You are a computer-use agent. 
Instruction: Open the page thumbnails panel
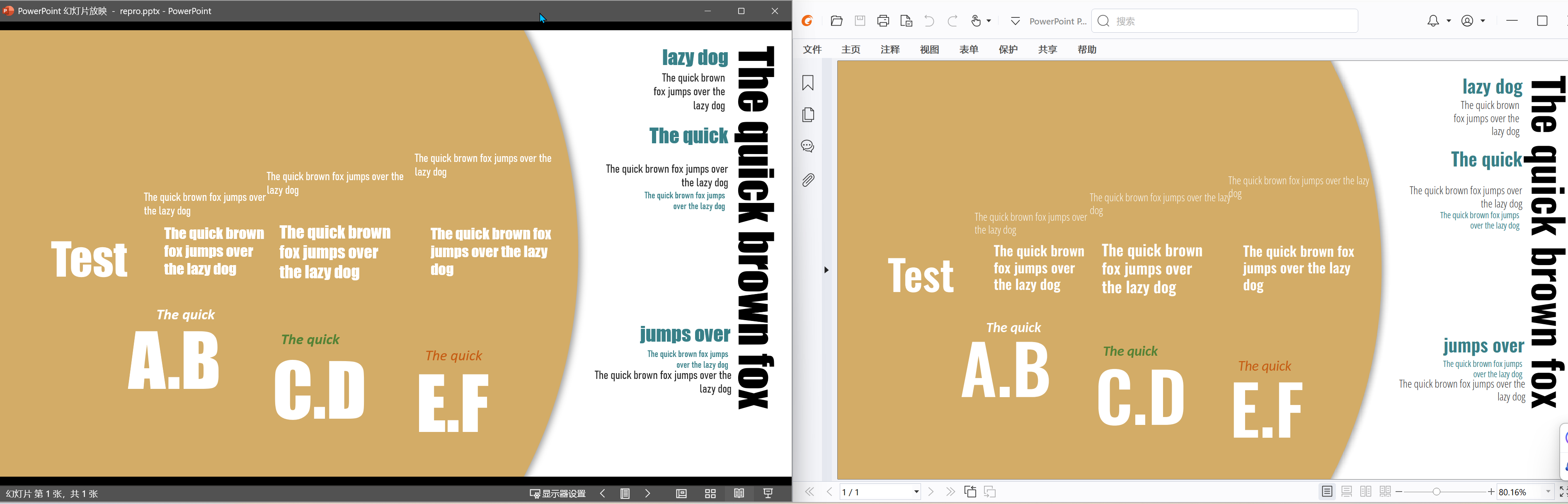[x=808, y=114]
